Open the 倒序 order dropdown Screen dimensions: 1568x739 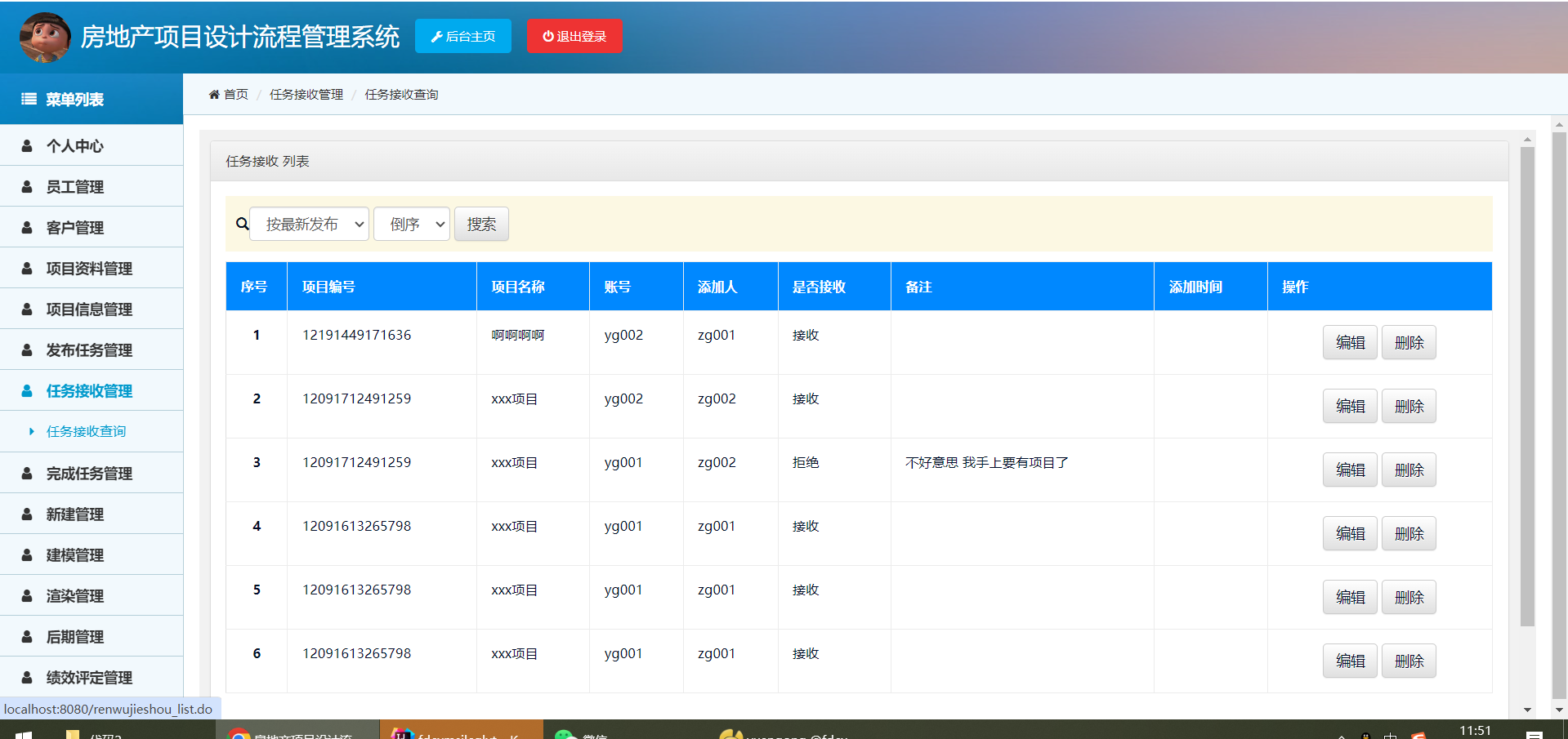click(x=412, y=224)
